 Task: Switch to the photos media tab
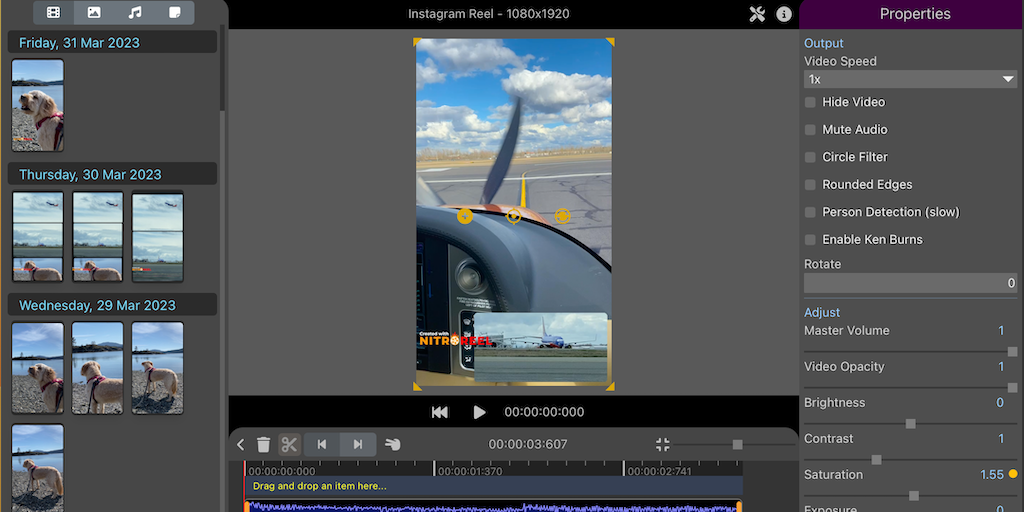94,12
